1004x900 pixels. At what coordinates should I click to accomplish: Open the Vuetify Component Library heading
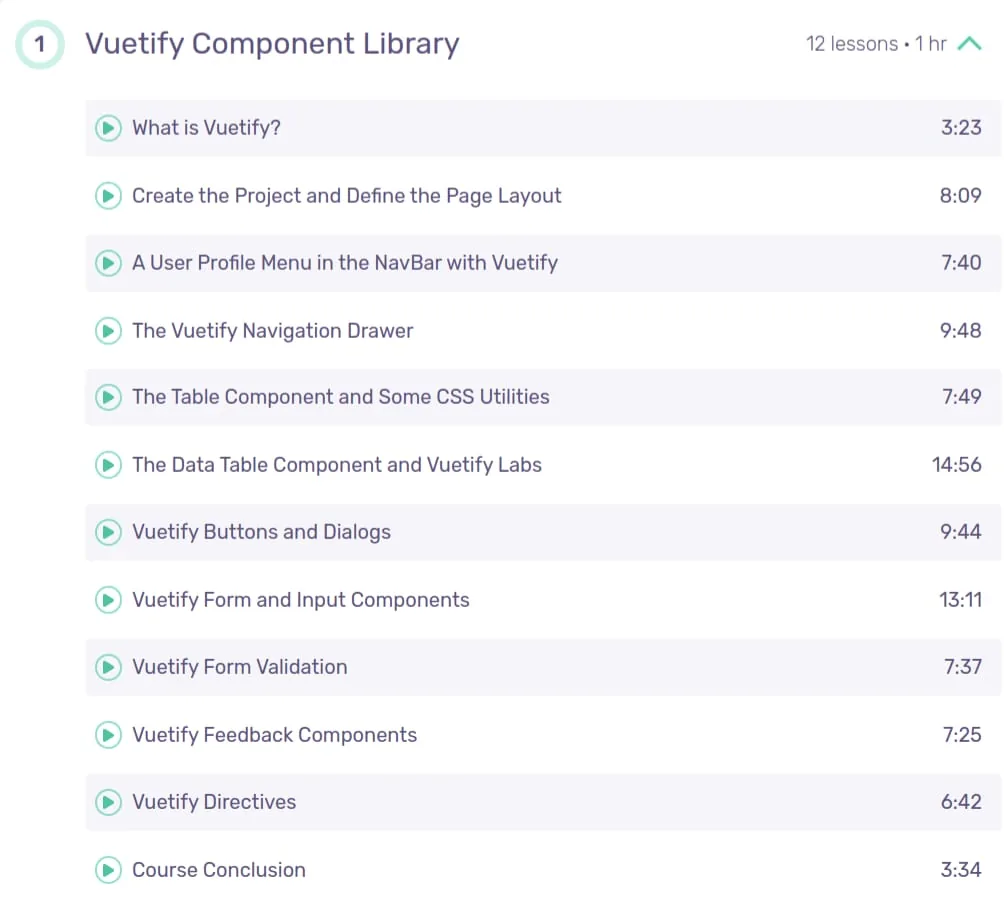(272, 44)
